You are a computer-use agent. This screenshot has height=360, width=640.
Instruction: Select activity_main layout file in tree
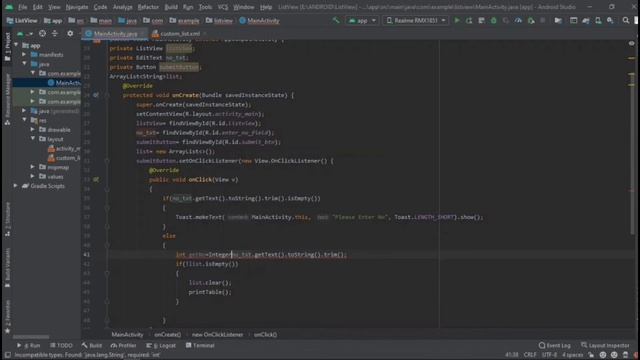pos(64,149)
